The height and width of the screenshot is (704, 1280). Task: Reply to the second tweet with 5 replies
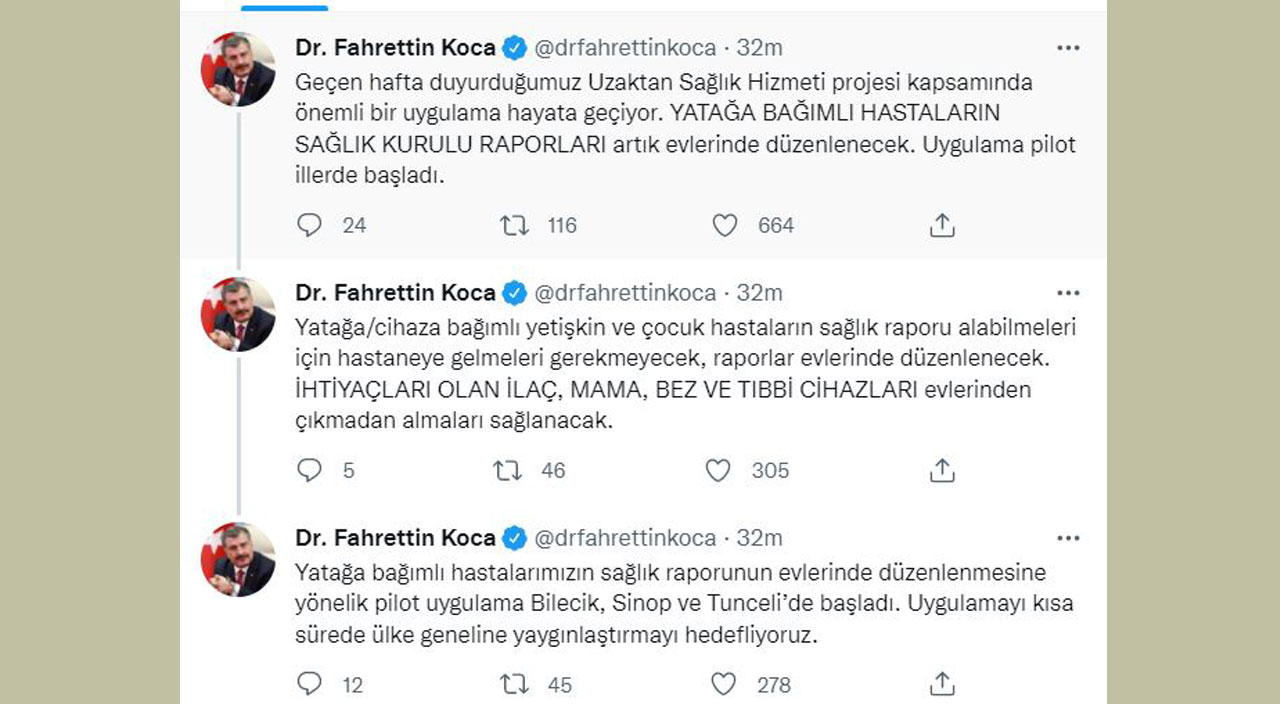pos(310,470)
